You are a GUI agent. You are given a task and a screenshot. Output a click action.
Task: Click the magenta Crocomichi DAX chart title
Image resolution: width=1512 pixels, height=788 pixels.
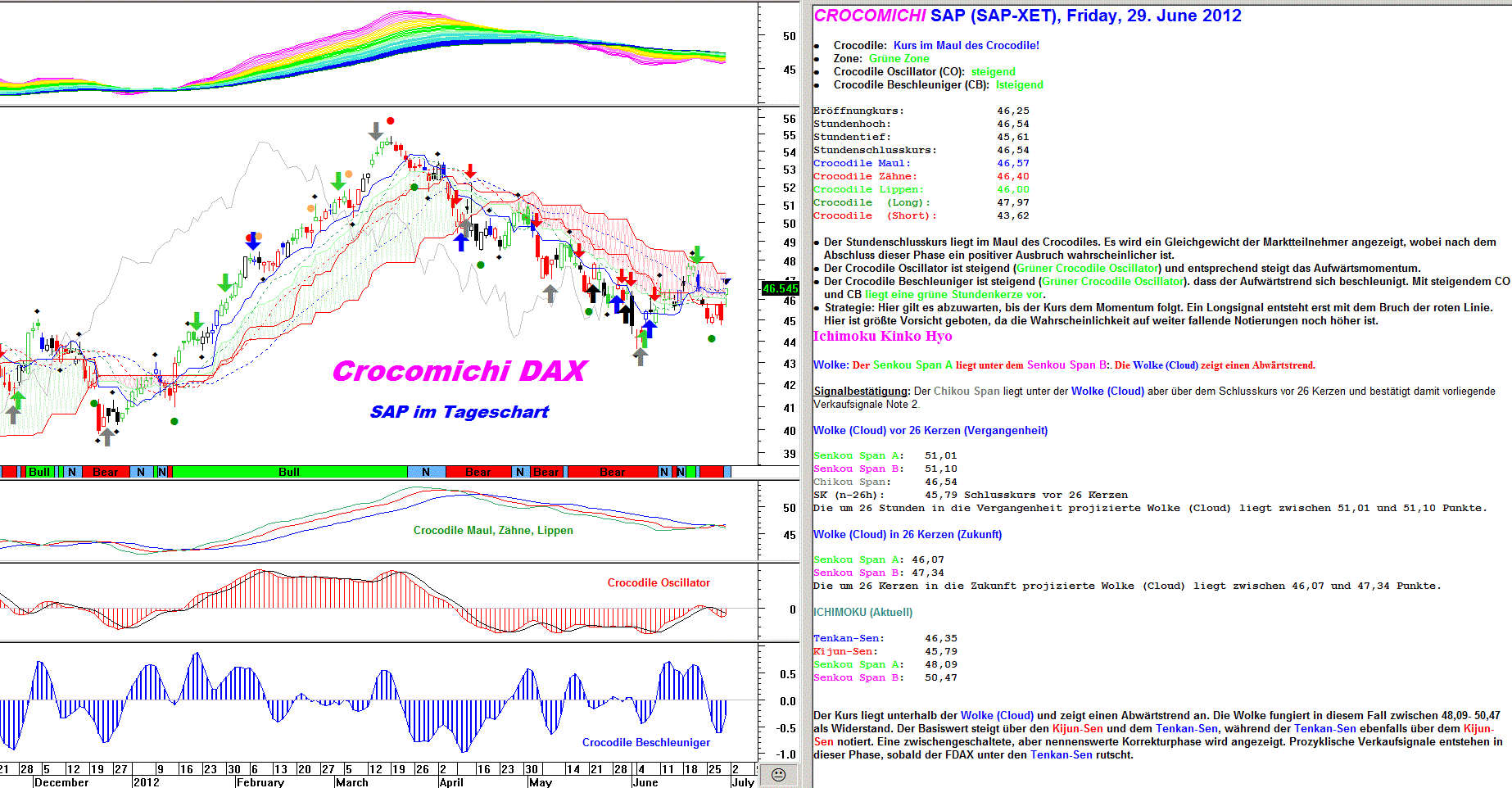click(459, 371)
